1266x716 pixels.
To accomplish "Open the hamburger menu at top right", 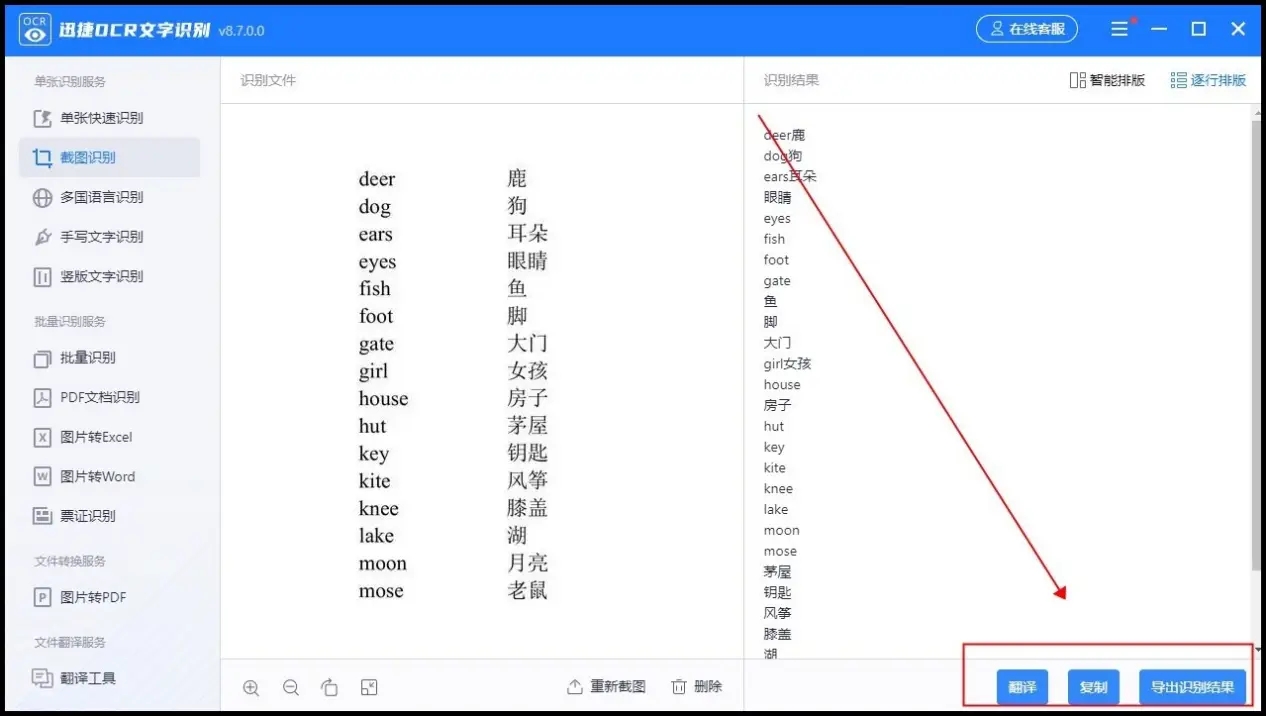I will pos(1119,28).
